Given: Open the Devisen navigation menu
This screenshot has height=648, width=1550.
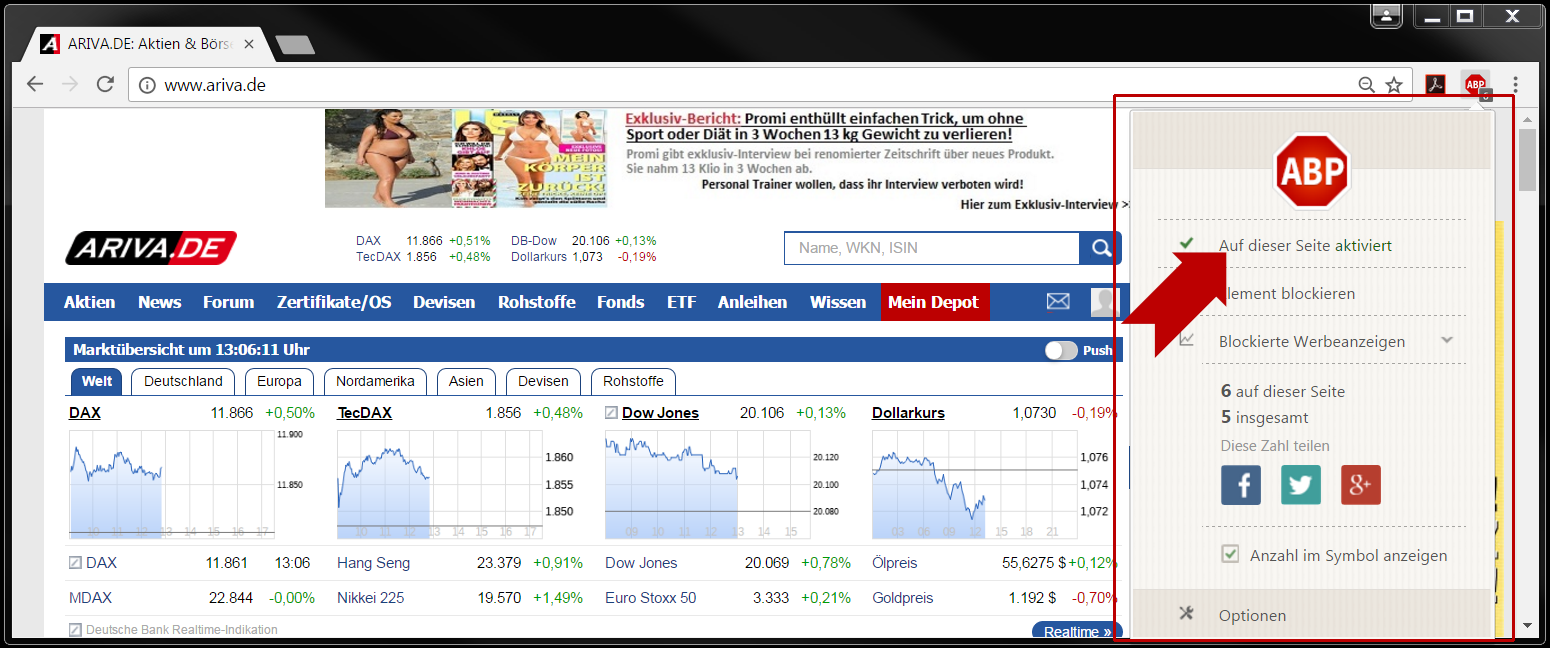Looking at the screenshot, I should click(x=444, y=302).
